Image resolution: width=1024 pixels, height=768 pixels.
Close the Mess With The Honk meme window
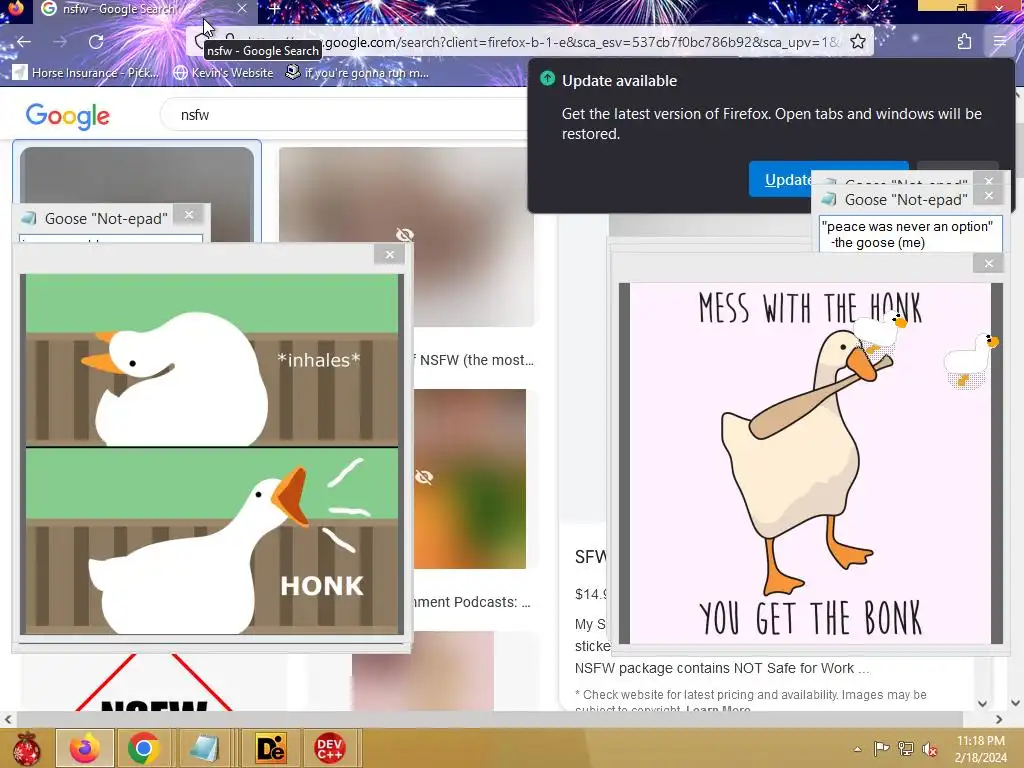(x=989, y=263)
